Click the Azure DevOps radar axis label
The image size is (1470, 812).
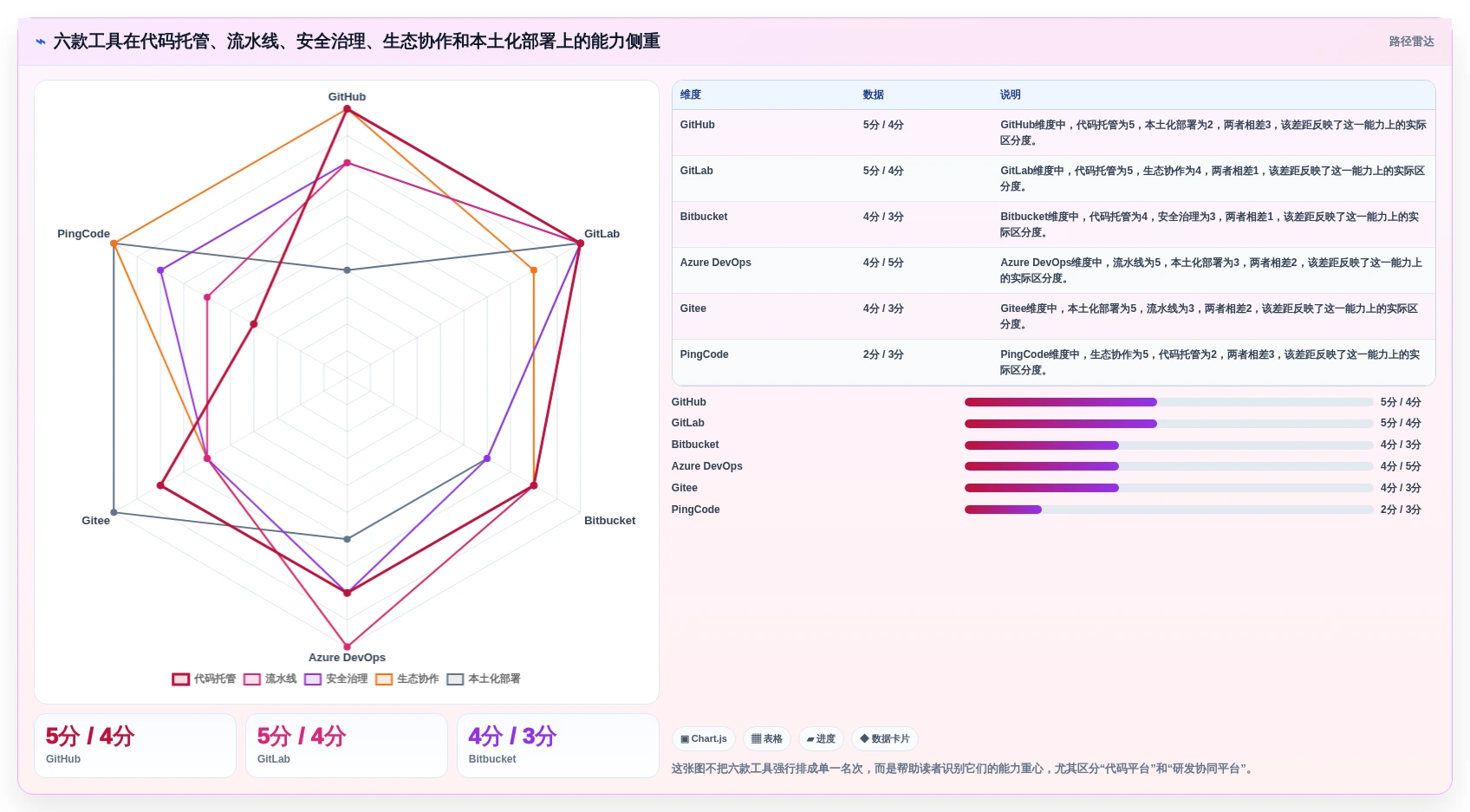[x=347, y=658]
